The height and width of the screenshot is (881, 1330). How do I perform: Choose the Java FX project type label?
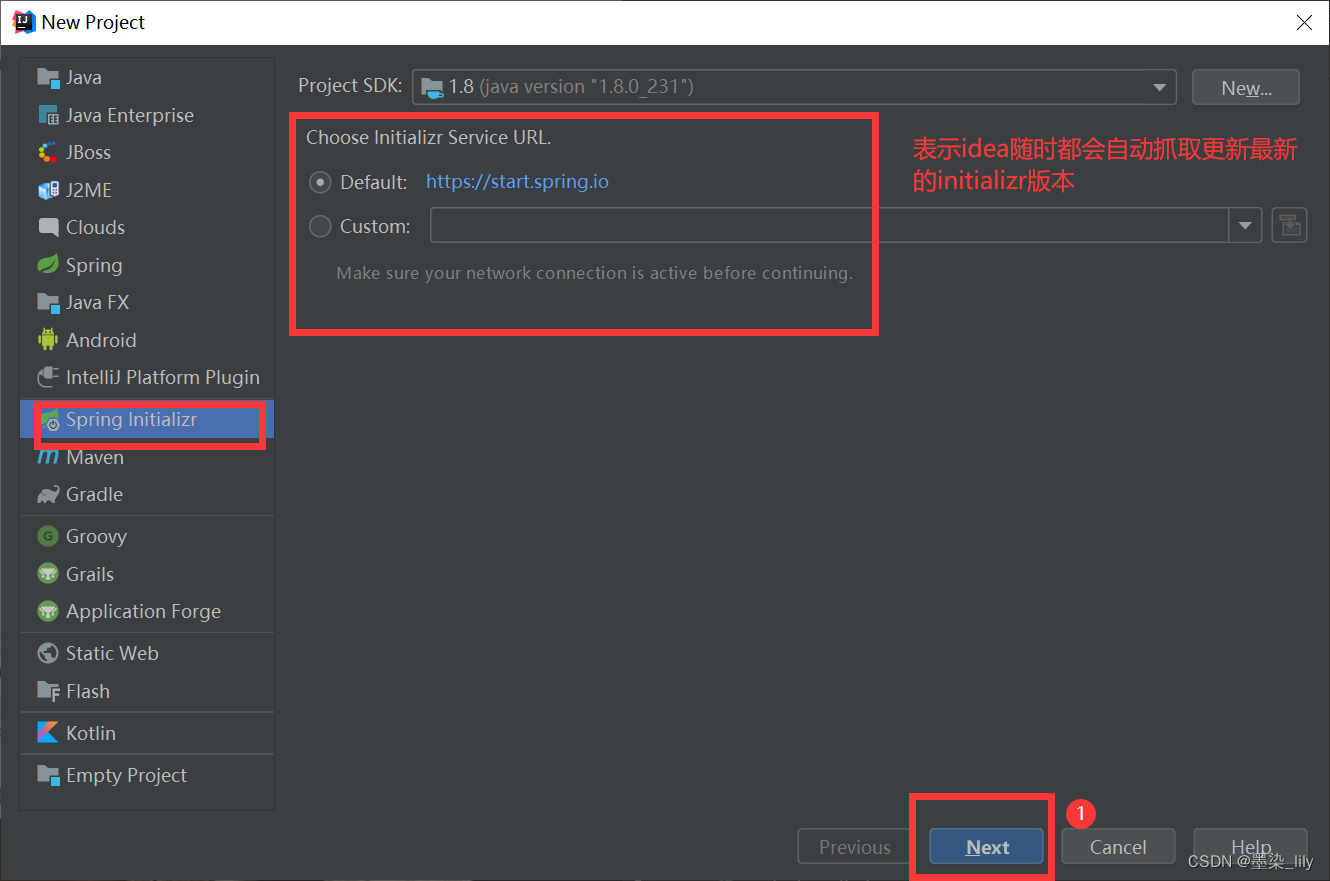point(98,303)
